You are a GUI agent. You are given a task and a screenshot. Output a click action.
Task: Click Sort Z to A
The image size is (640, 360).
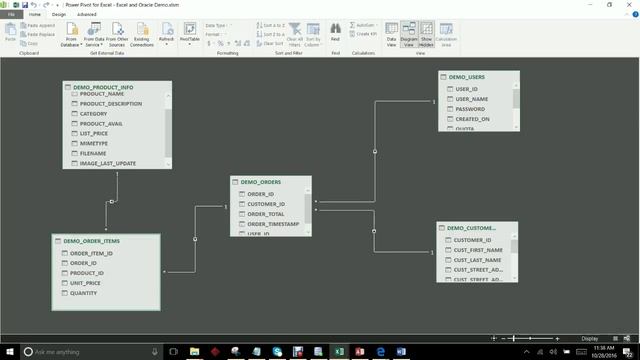271,34
